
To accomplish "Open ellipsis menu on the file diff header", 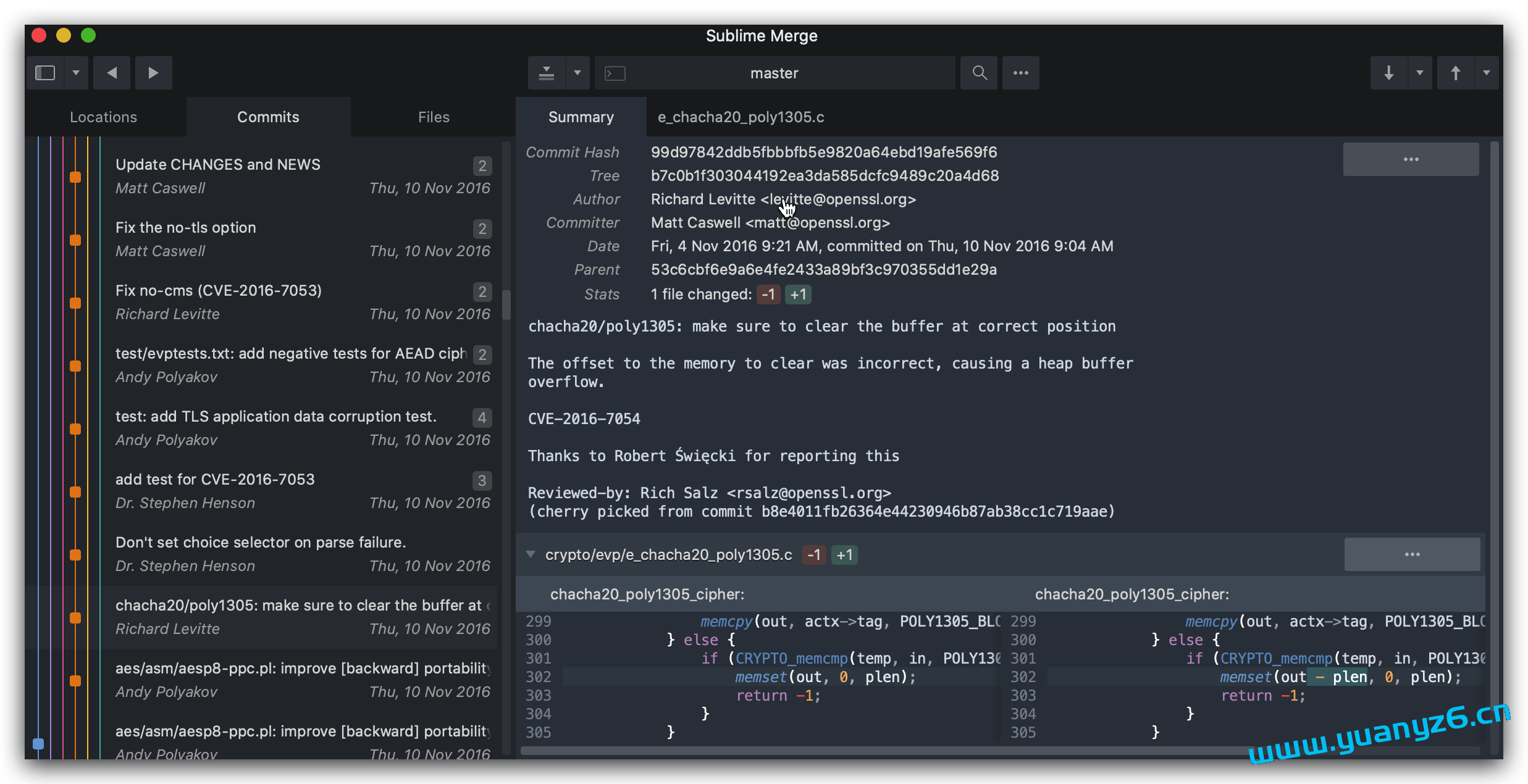I will [x=1412, y=554].
